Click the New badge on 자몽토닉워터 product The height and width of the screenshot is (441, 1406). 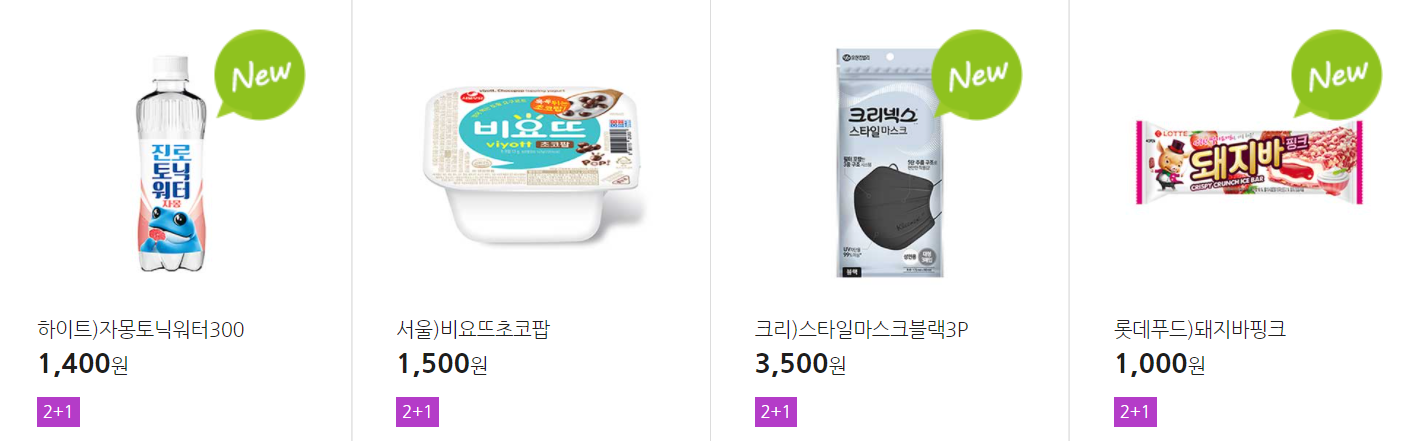tap(260, 74)
